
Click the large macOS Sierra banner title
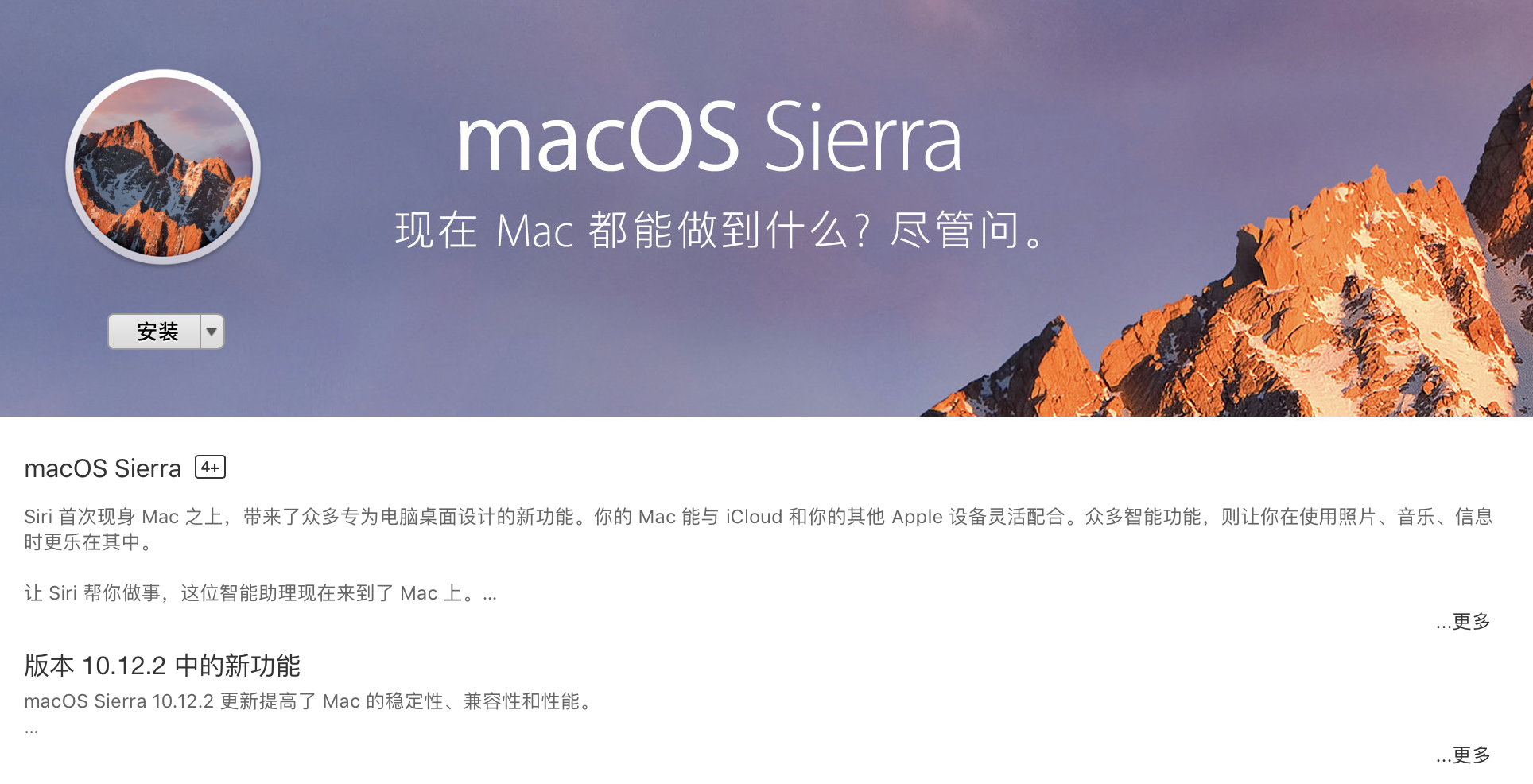coord(708,138)
